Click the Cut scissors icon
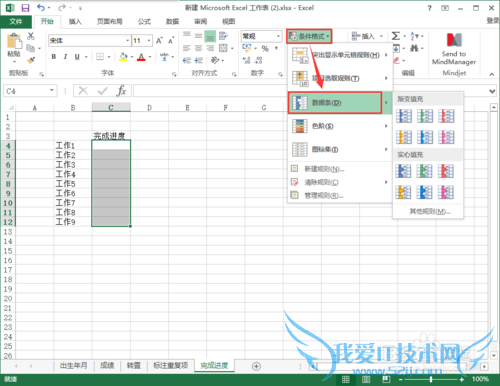This screenshot has width=500, height=386. [x=31, y=35]
